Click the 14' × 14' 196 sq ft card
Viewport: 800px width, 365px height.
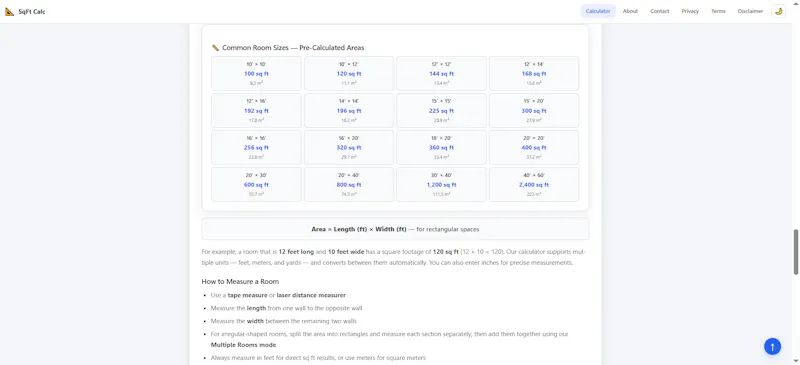[349, 110]
